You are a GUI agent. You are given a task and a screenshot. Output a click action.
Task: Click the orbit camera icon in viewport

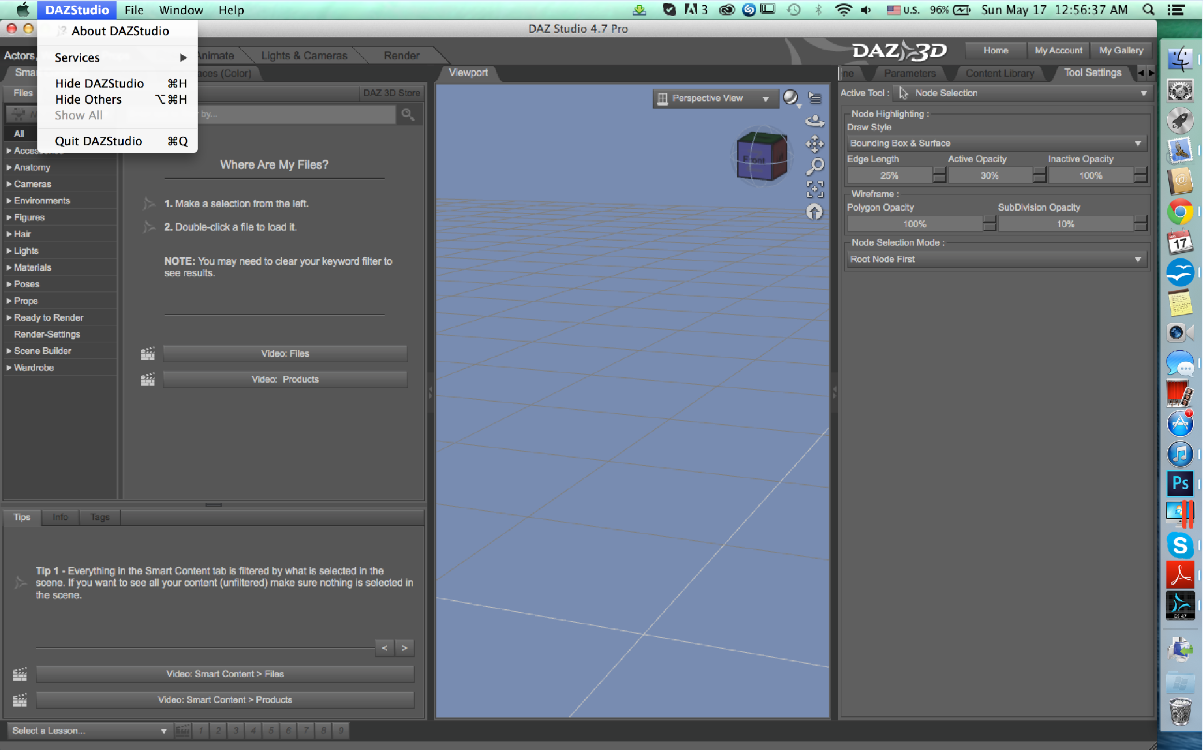(814, 121)
